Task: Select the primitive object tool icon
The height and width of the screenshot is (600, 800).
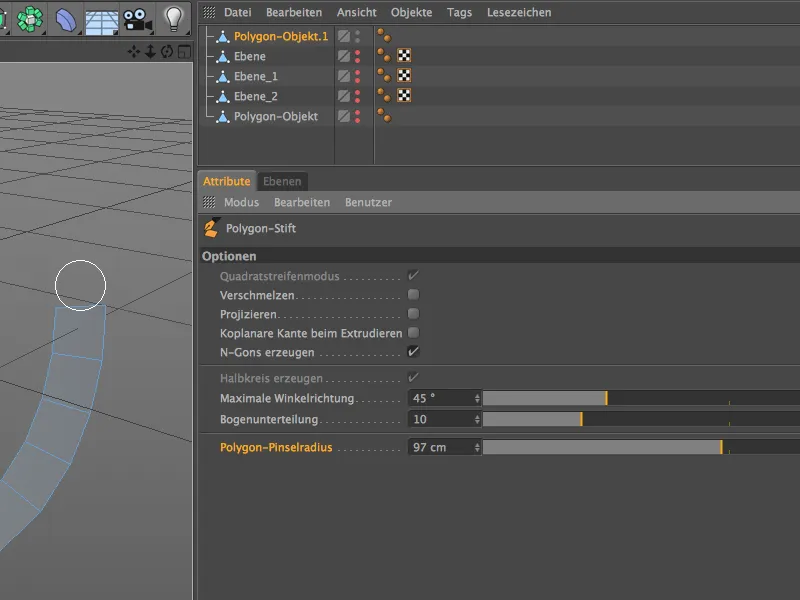Action: coord(28,18)
